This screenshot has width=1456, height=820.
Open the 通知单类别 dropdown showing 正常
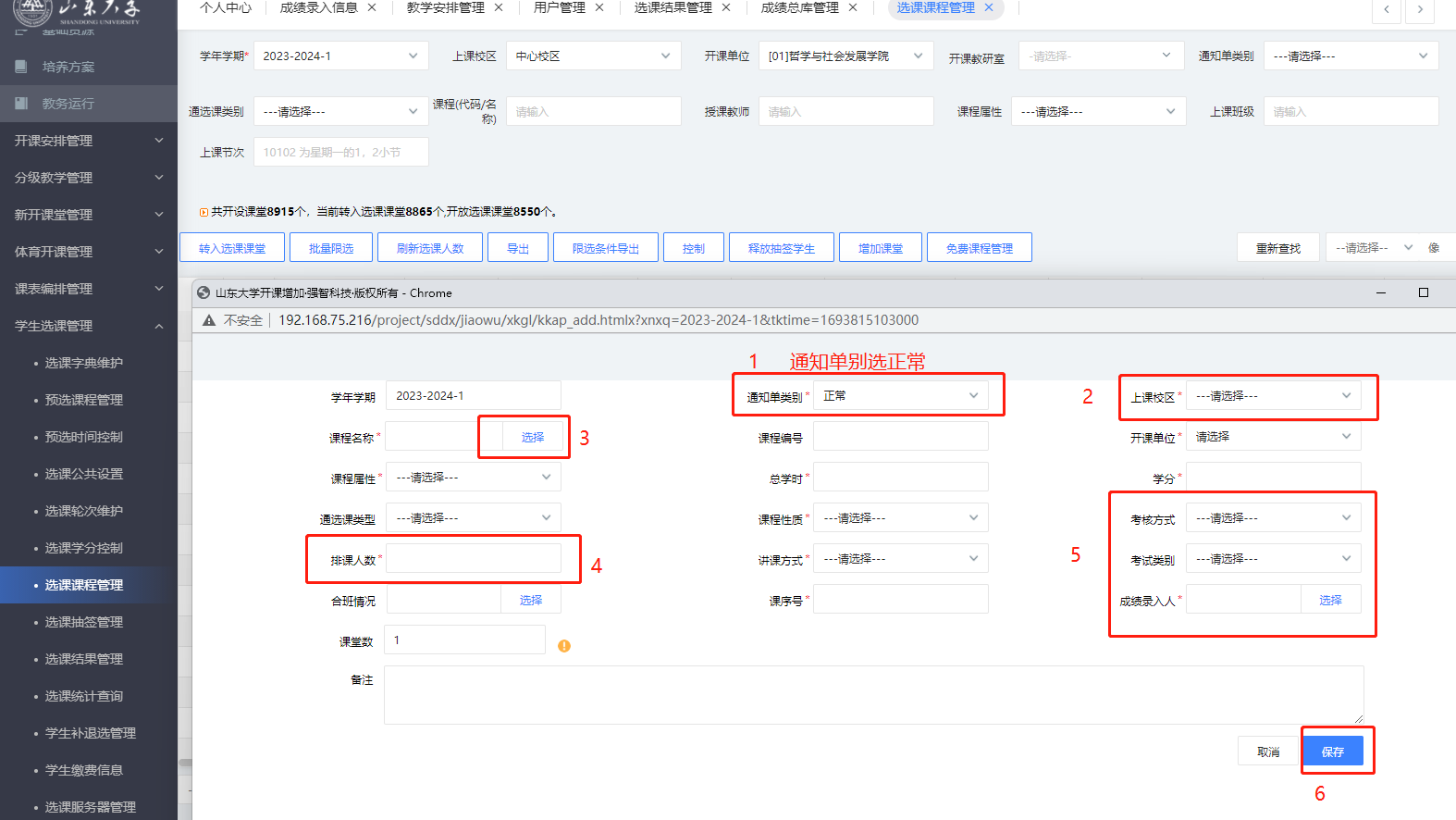click(900, 396)
